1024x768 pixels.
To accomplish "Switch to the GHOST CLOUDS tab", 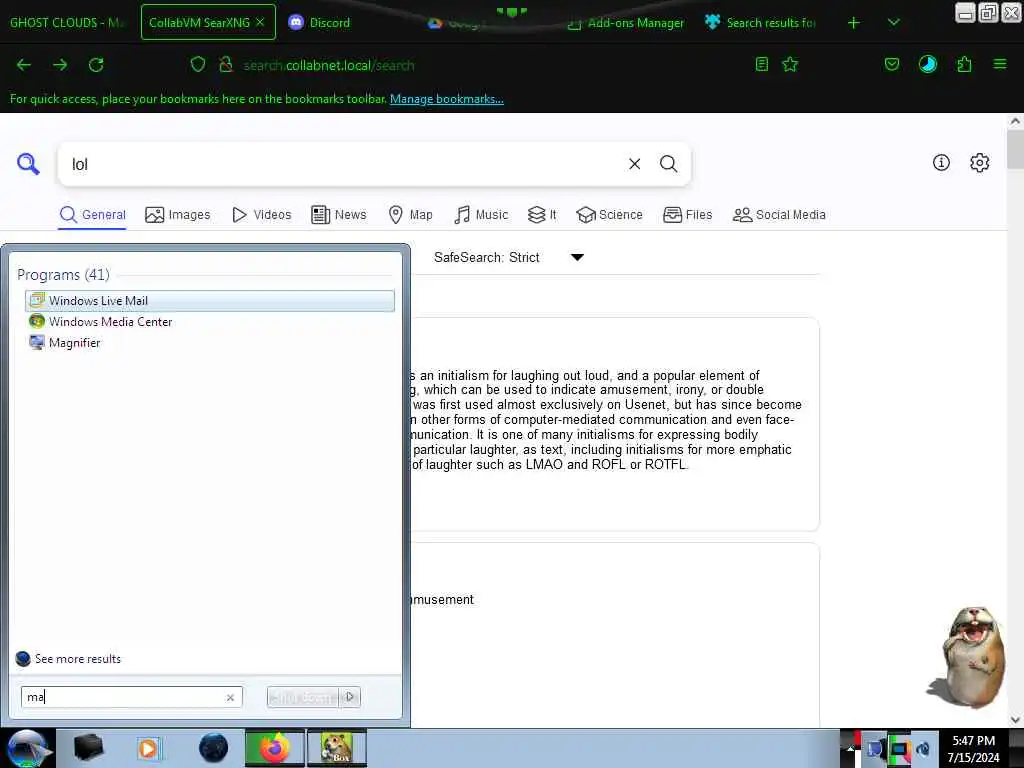I will tap(67, 22).
